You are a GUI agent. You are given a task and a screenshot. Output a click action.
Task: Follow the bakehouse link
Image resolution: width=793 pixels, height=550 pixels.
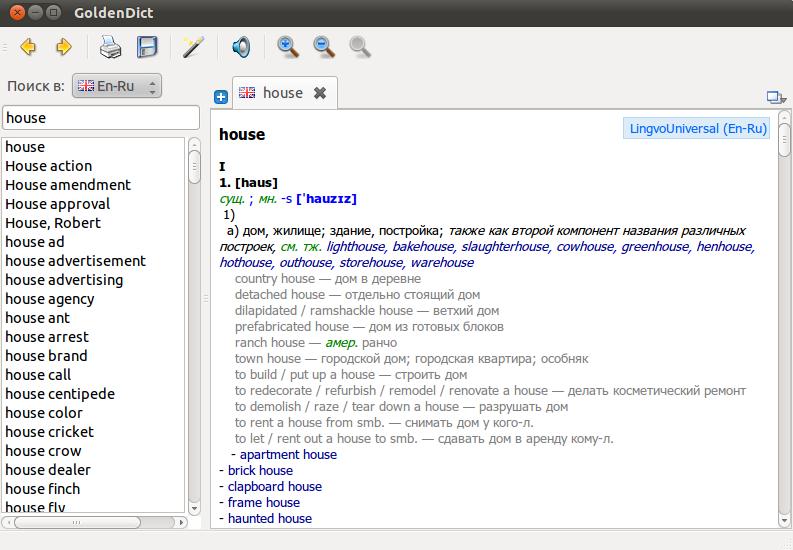click(x=423, y=247)
